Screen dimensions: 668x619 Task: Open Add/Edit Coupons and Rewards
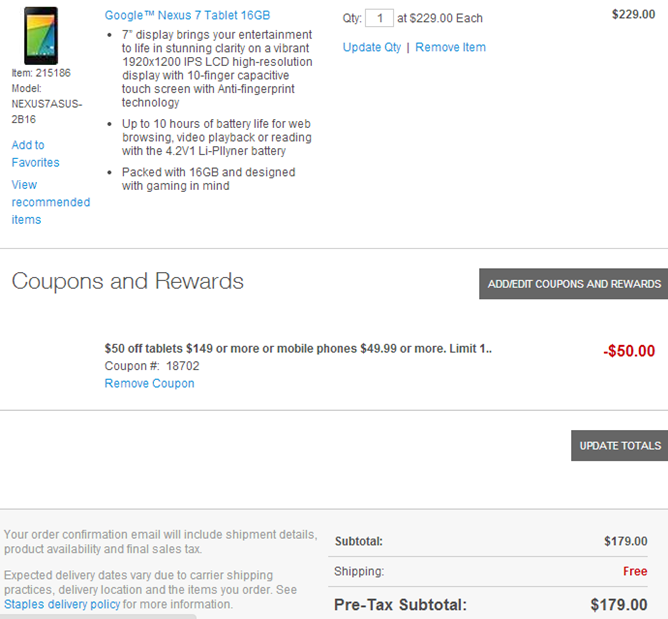point(573,284)
